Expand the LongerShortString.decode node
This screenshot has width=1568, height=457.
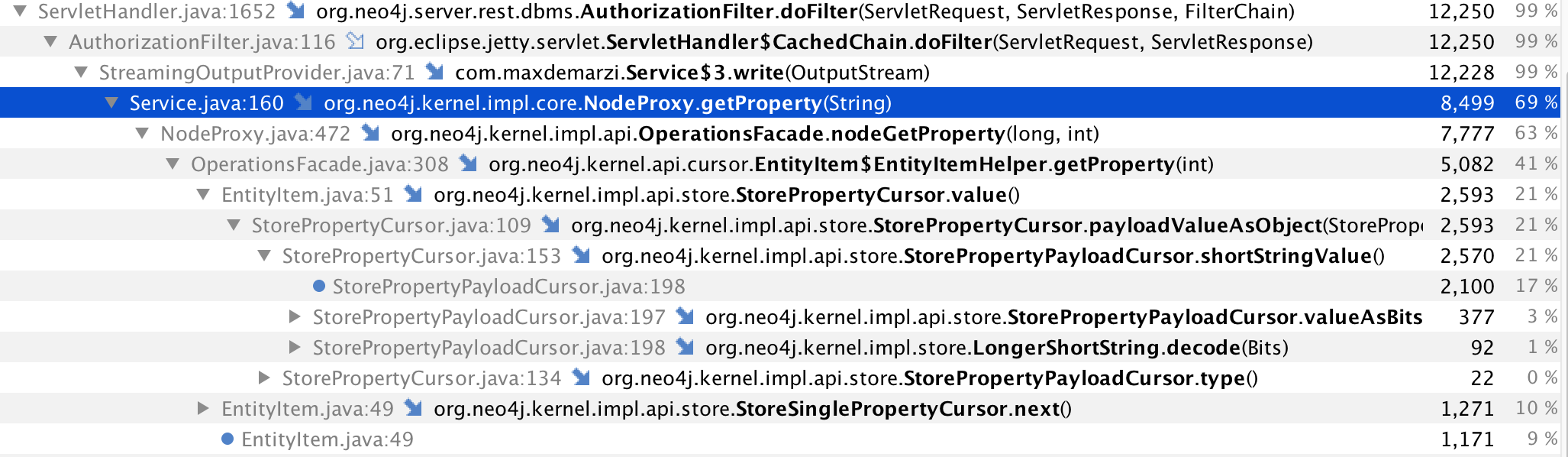pos(295,348)
